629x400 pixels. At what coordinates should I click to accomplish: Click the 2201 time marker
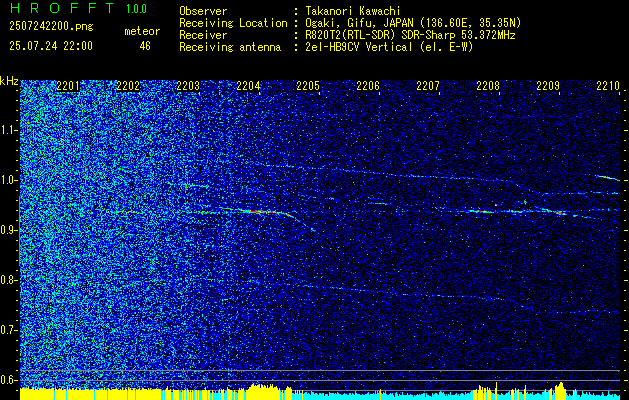(x=68, y=85)
